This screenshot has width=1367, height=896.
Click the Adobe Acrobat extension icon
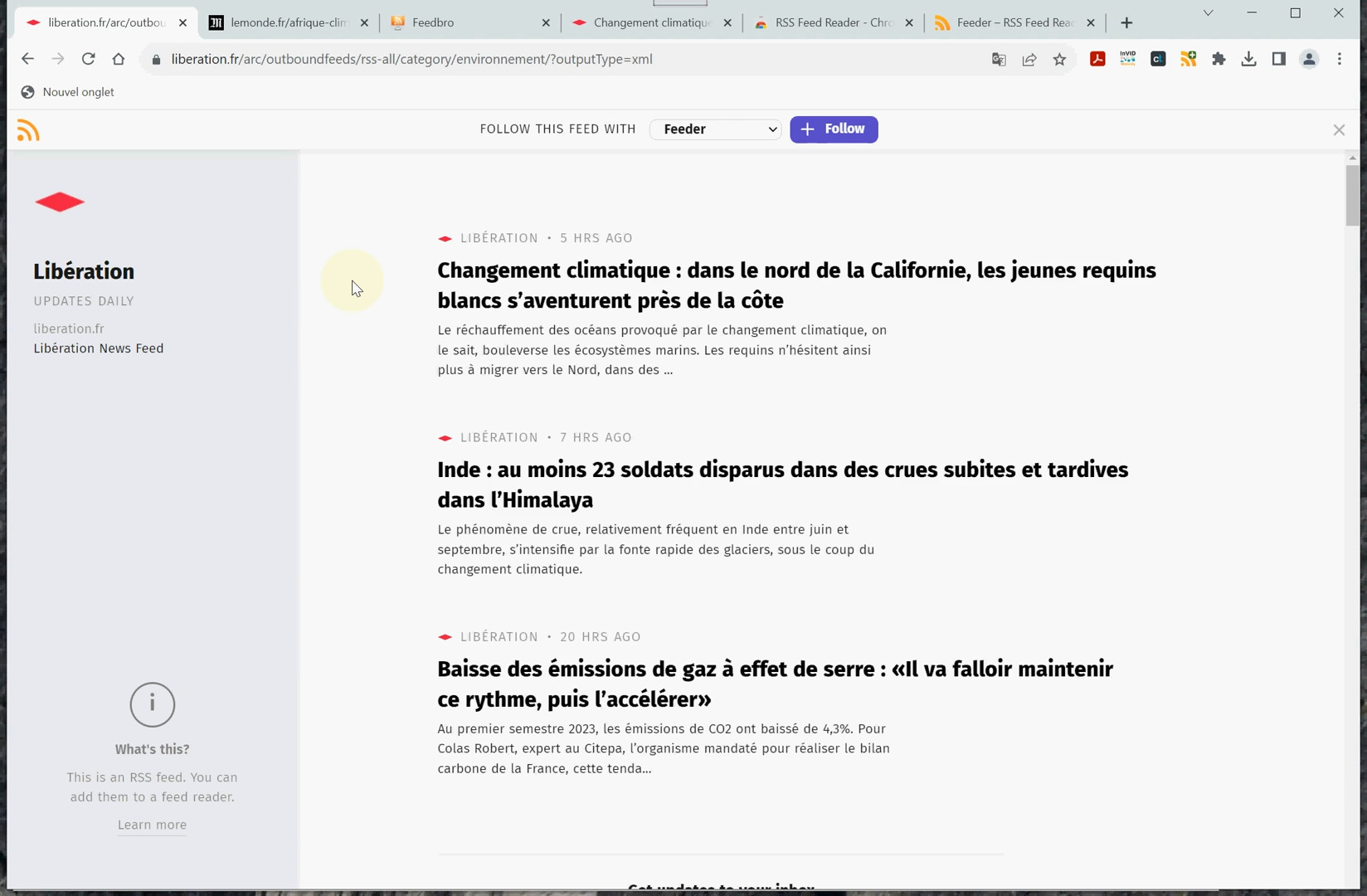coord(1097,59)
